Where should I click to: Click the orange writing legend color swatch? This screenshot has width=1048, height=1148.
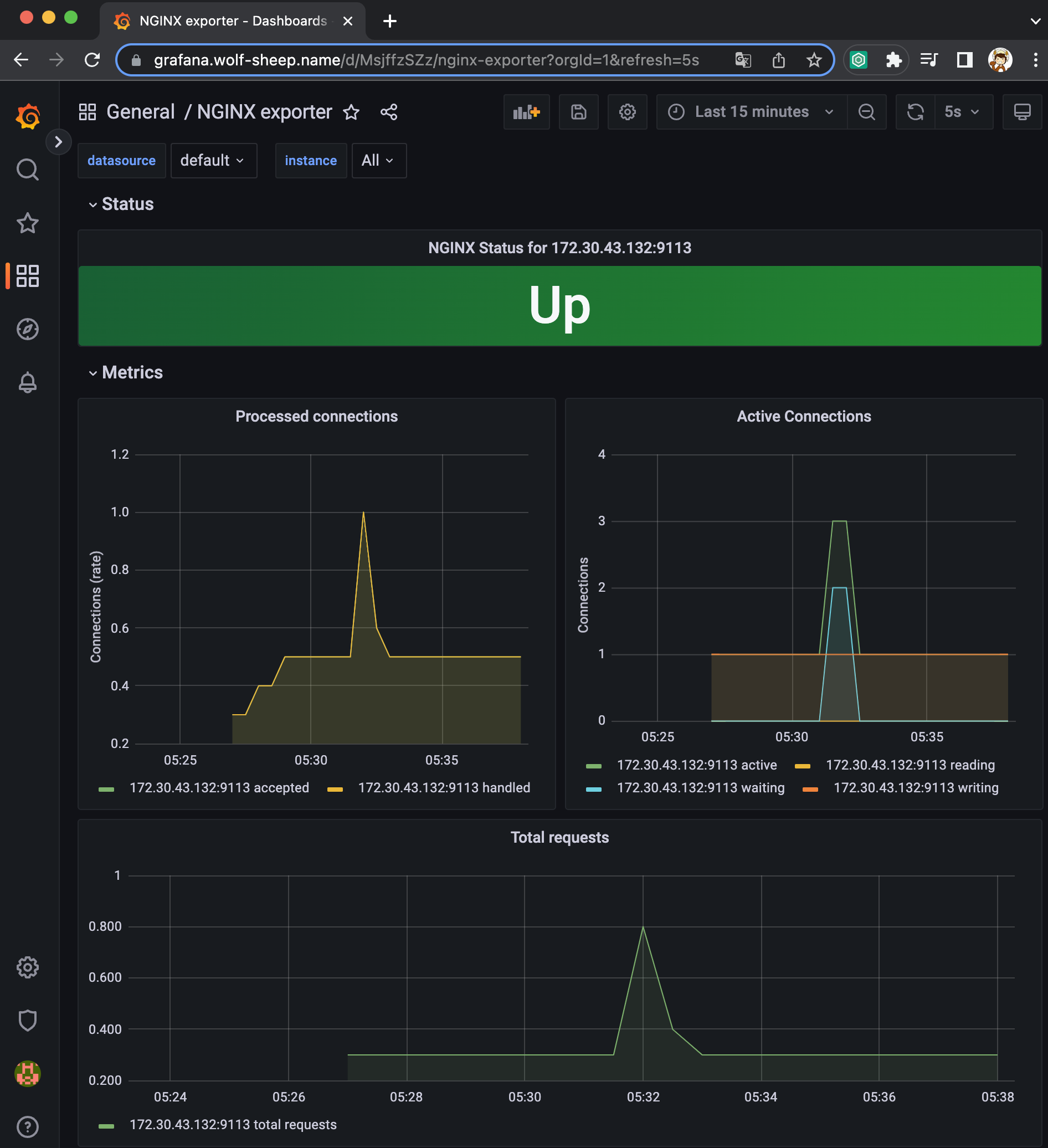(x=810, y=789)
